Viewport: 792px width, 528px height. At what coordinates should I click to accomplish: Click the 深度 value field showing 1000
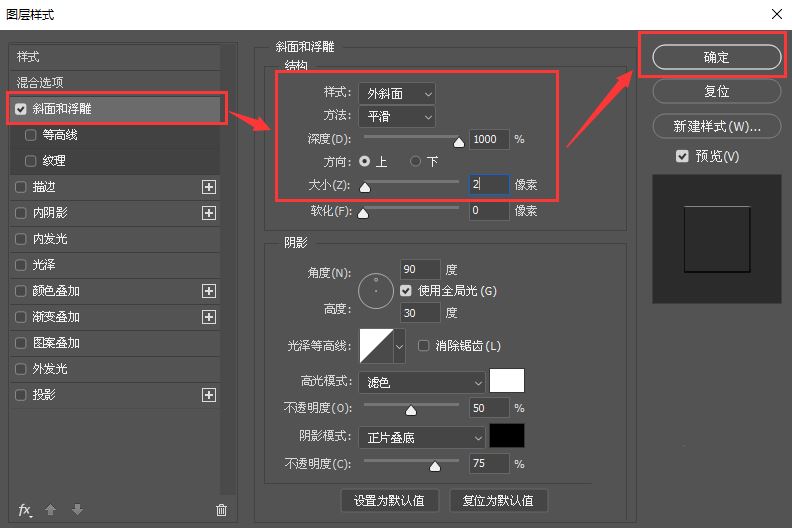tap(489, 139)
